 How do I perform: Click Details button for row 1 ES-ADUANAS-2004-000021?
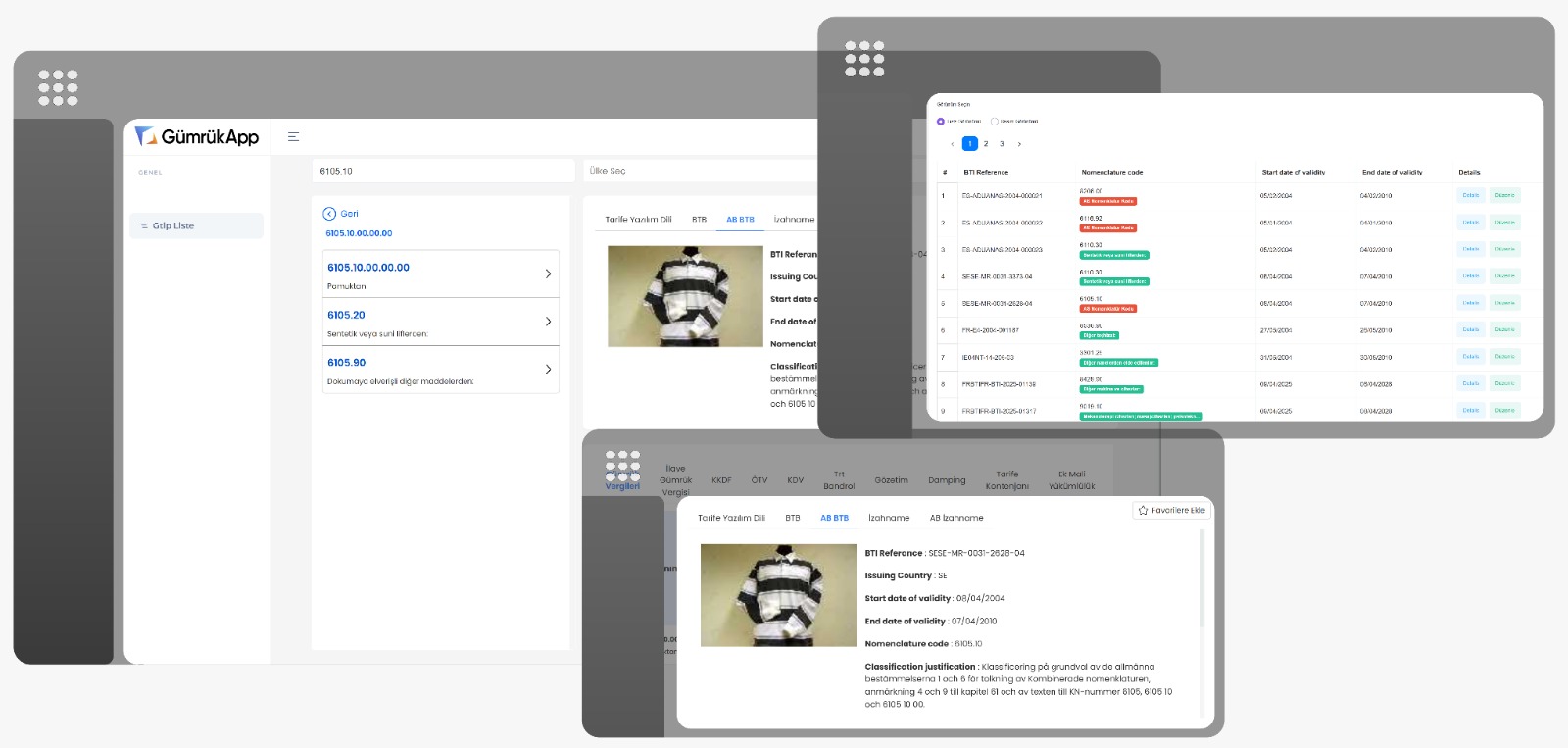point(1470,195)
